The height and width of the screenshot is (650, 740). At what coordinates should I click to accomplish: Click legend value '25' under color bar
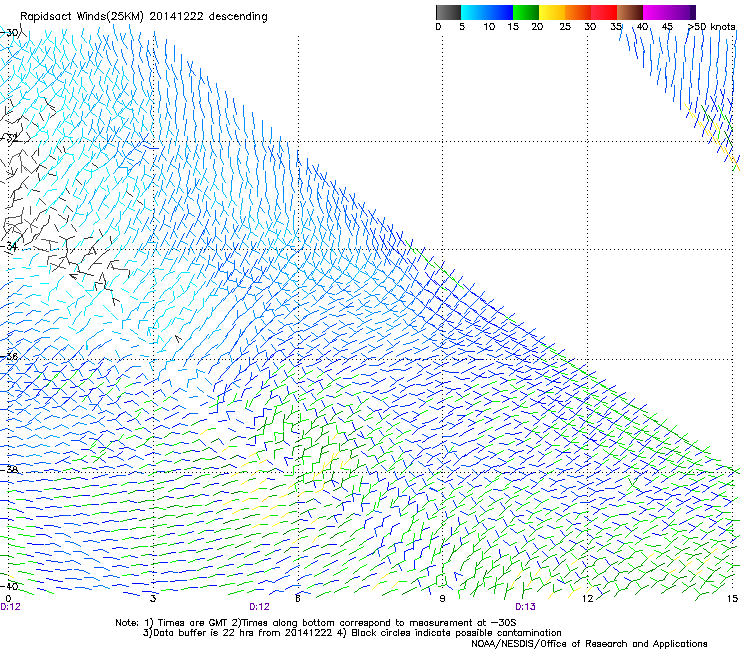[564, 27]
